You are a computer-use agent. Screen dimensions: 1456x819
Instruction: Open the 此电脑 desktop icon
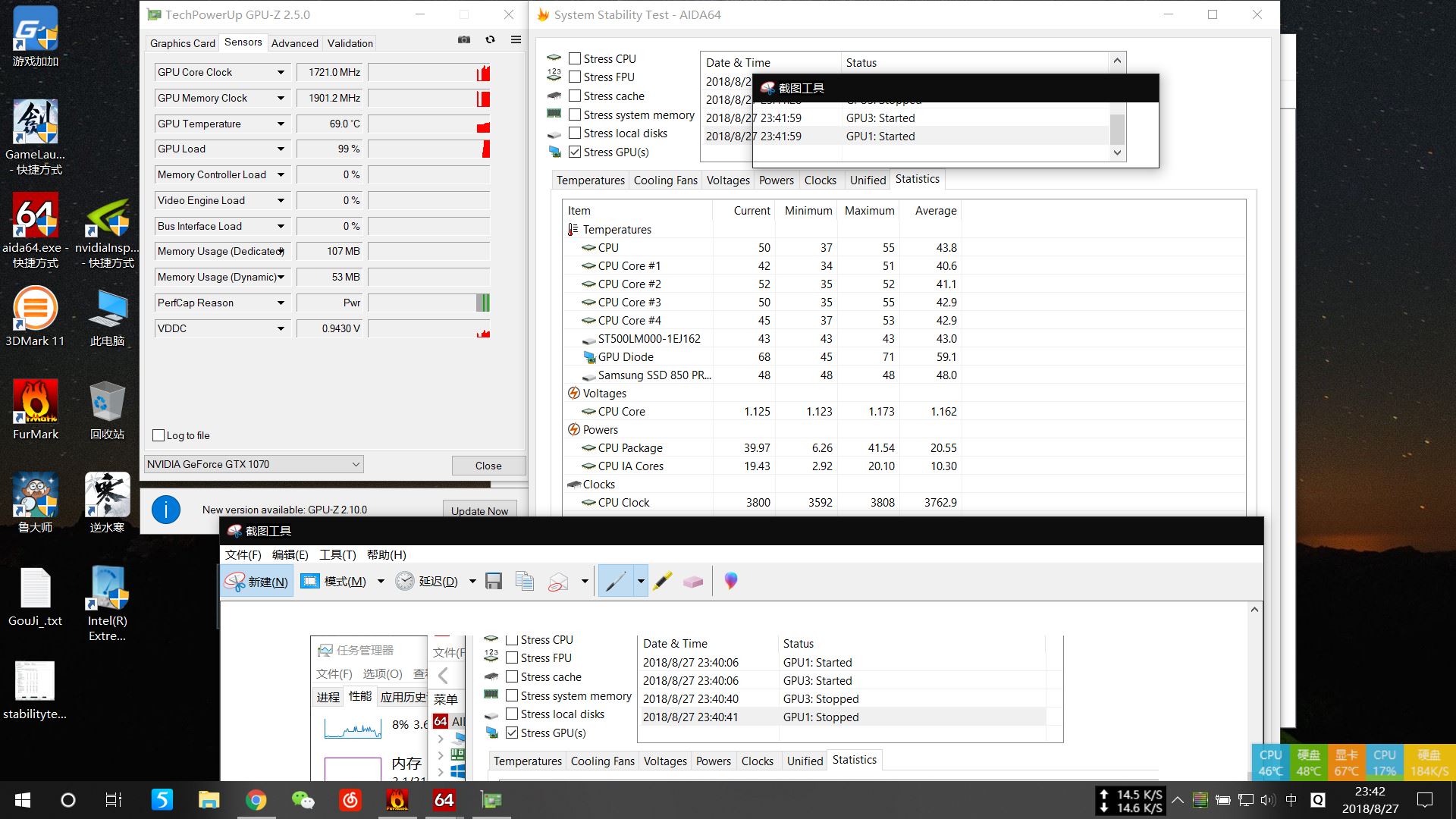107,317
